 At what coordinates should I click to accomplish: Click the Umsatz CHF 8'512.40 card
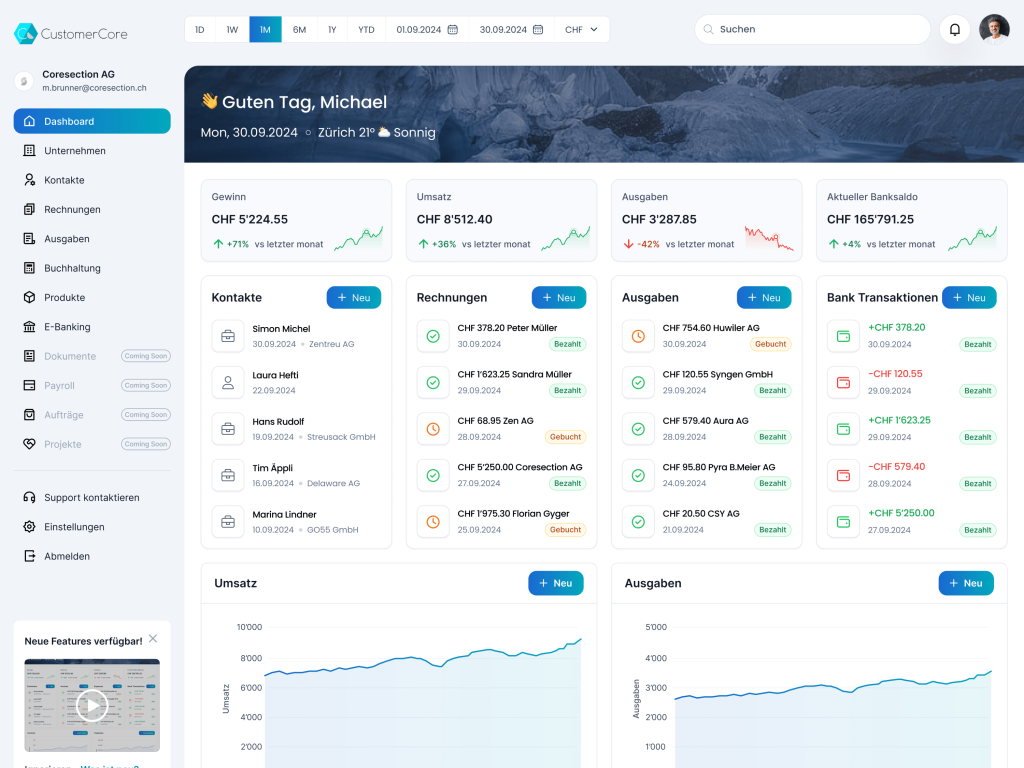502,221
